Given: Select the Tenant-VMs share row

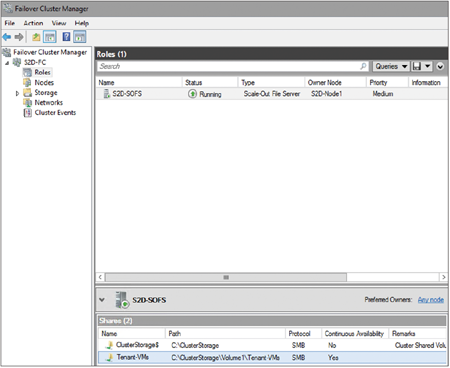Looking at the screenshot, I should [x=272, y=357].
